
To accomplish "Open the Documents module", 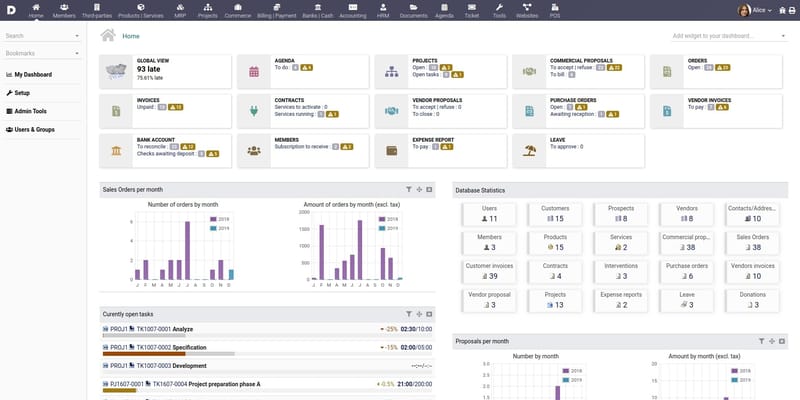I will [x=413, y=11].
